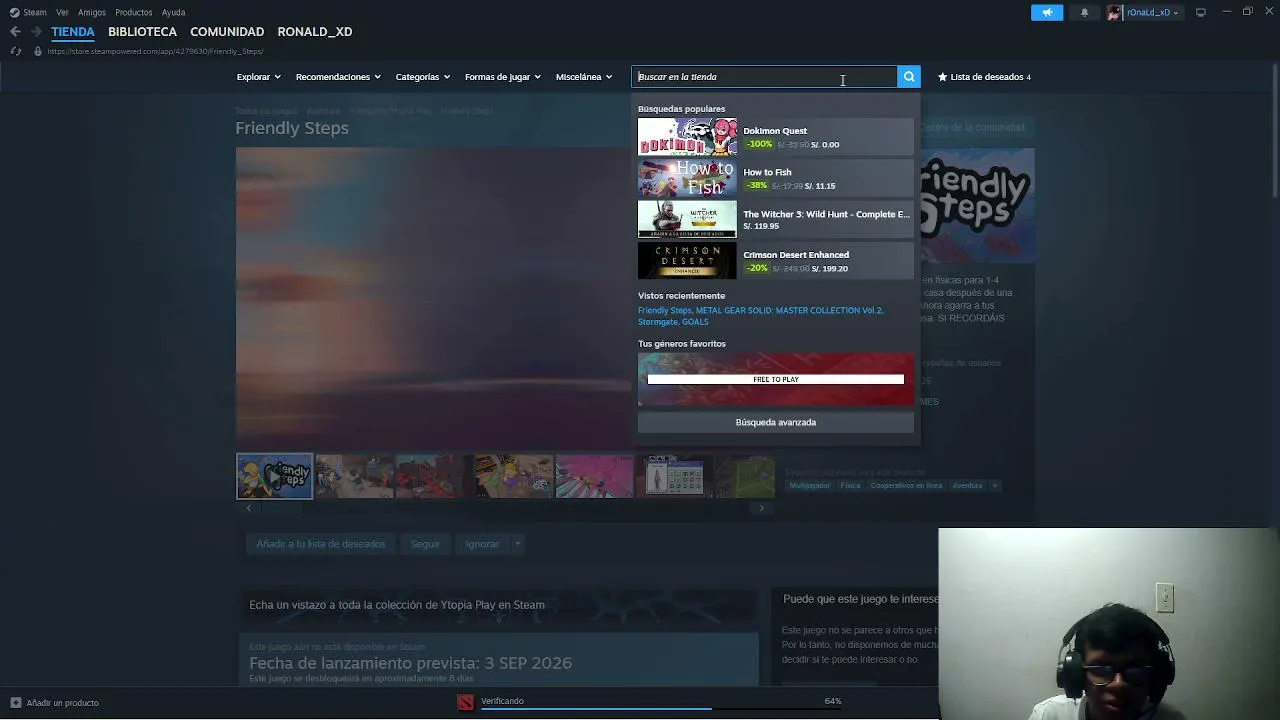Image resolution: width=1280 pixels, height=720 pixels.
Task: Reload the store page with the refresh icon
Action: click(x=15, y=51)
